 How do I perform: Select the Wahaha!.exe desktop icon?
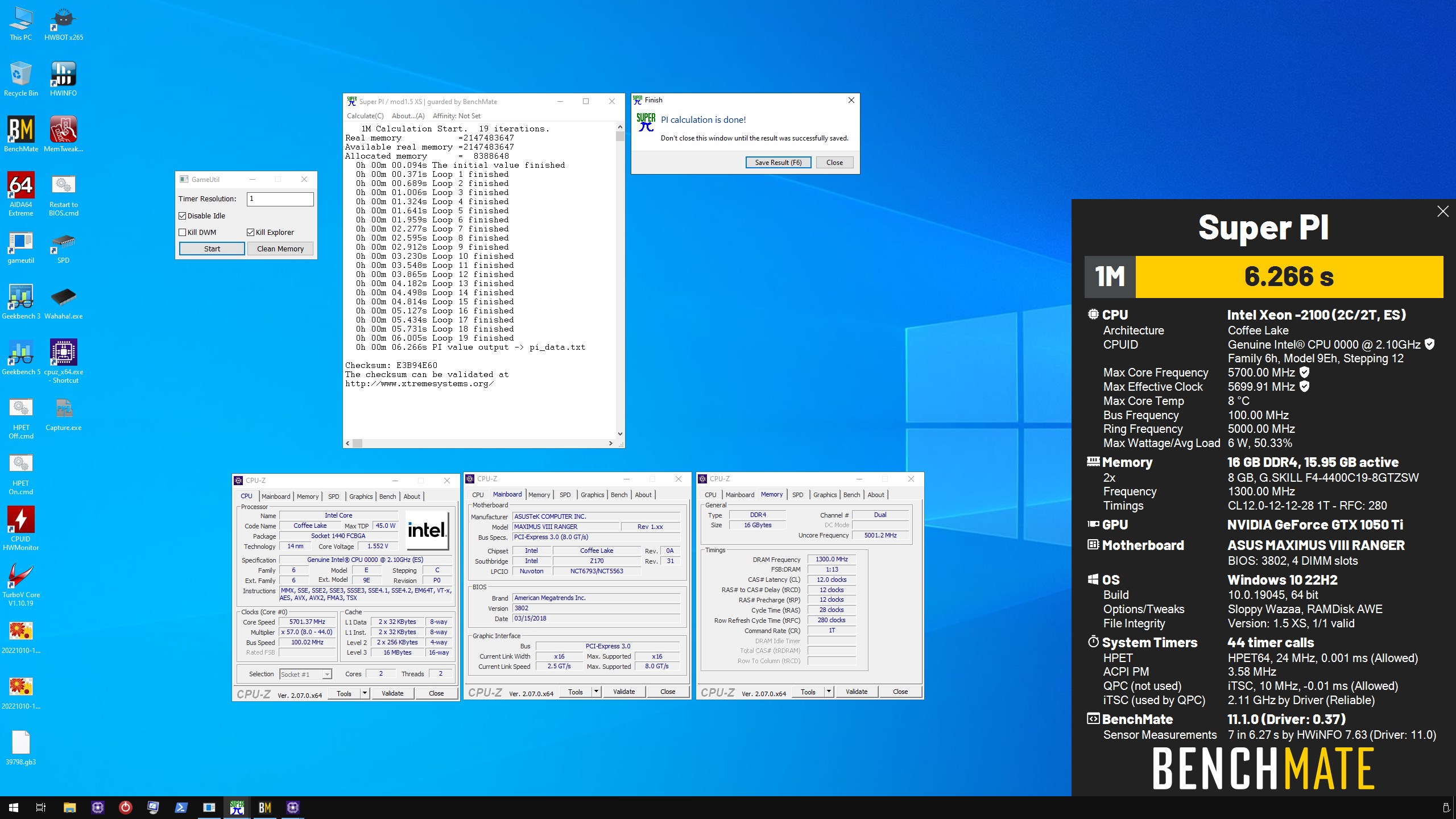click(63, 303)
